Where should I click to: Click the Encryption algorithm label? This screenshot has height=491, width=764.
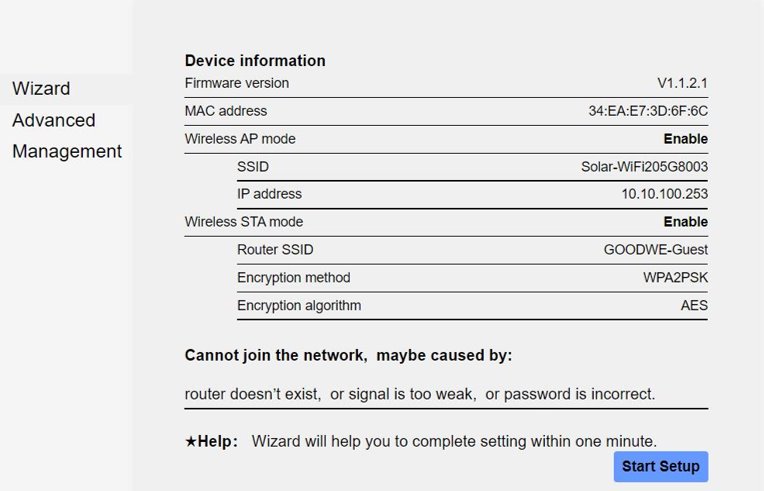click(299, 306)
